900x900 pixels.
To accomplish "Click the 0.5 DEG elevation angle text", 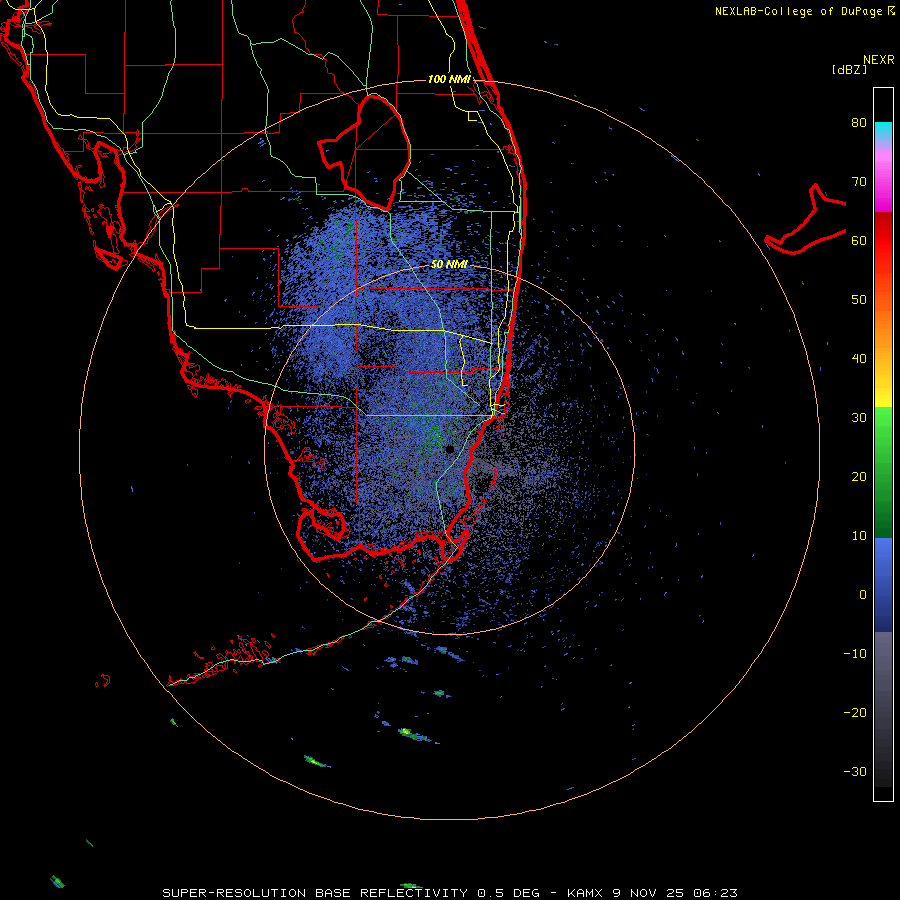I will click(508, 893).
